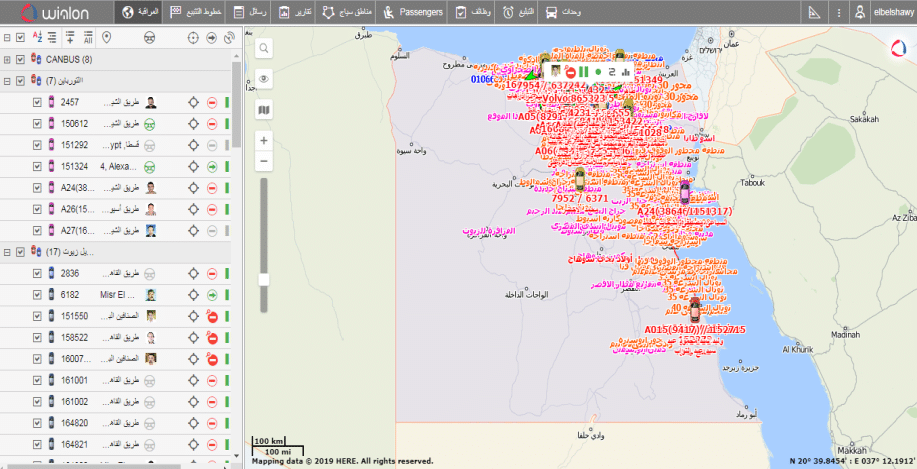Image resolution: width=917 pixels, height=469 pixels.
Task: Toggle the CANBUS group checkbox
Action: [x=20, y=59]
